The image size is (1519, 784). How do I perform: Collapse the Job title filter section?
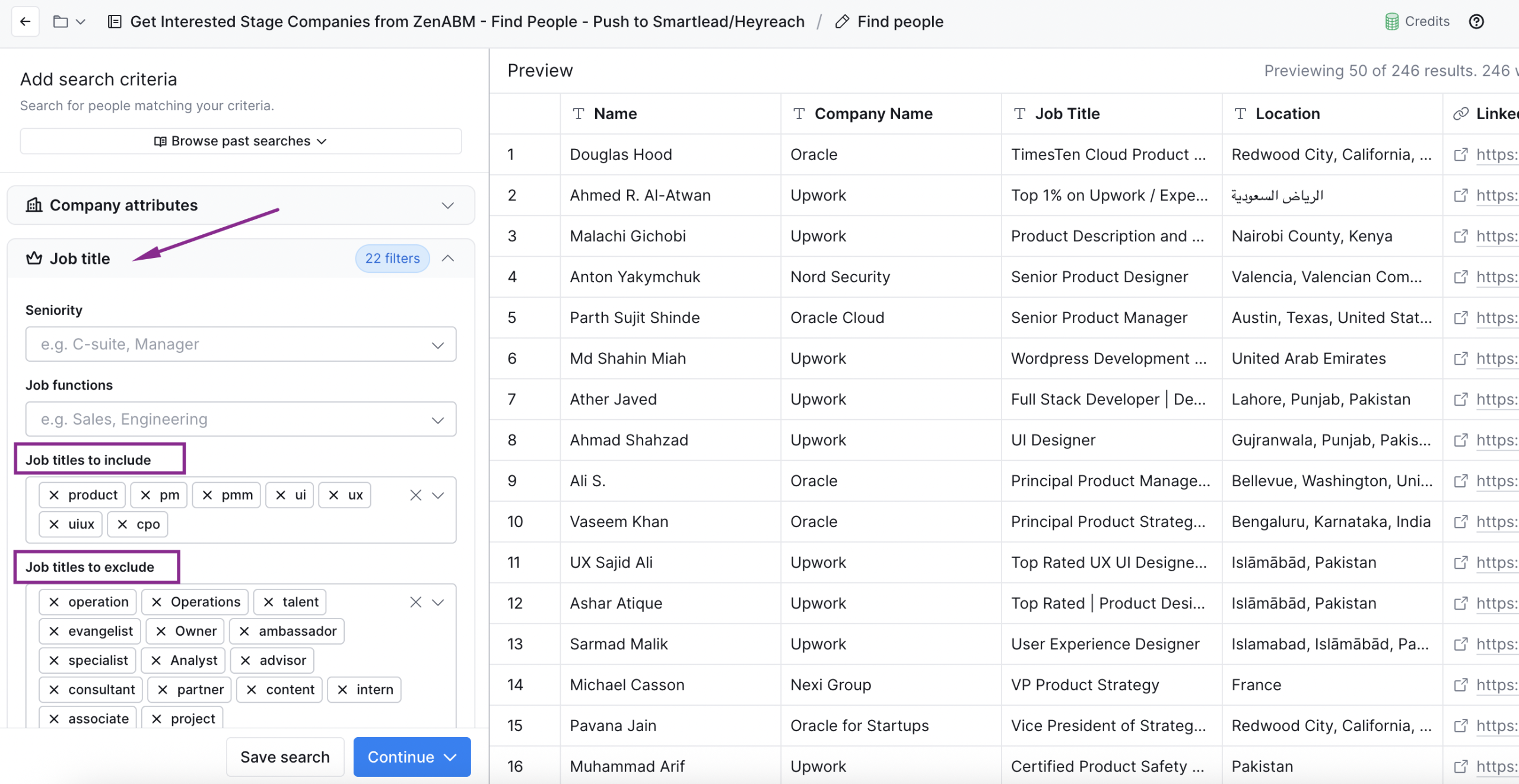coord(448,259)
